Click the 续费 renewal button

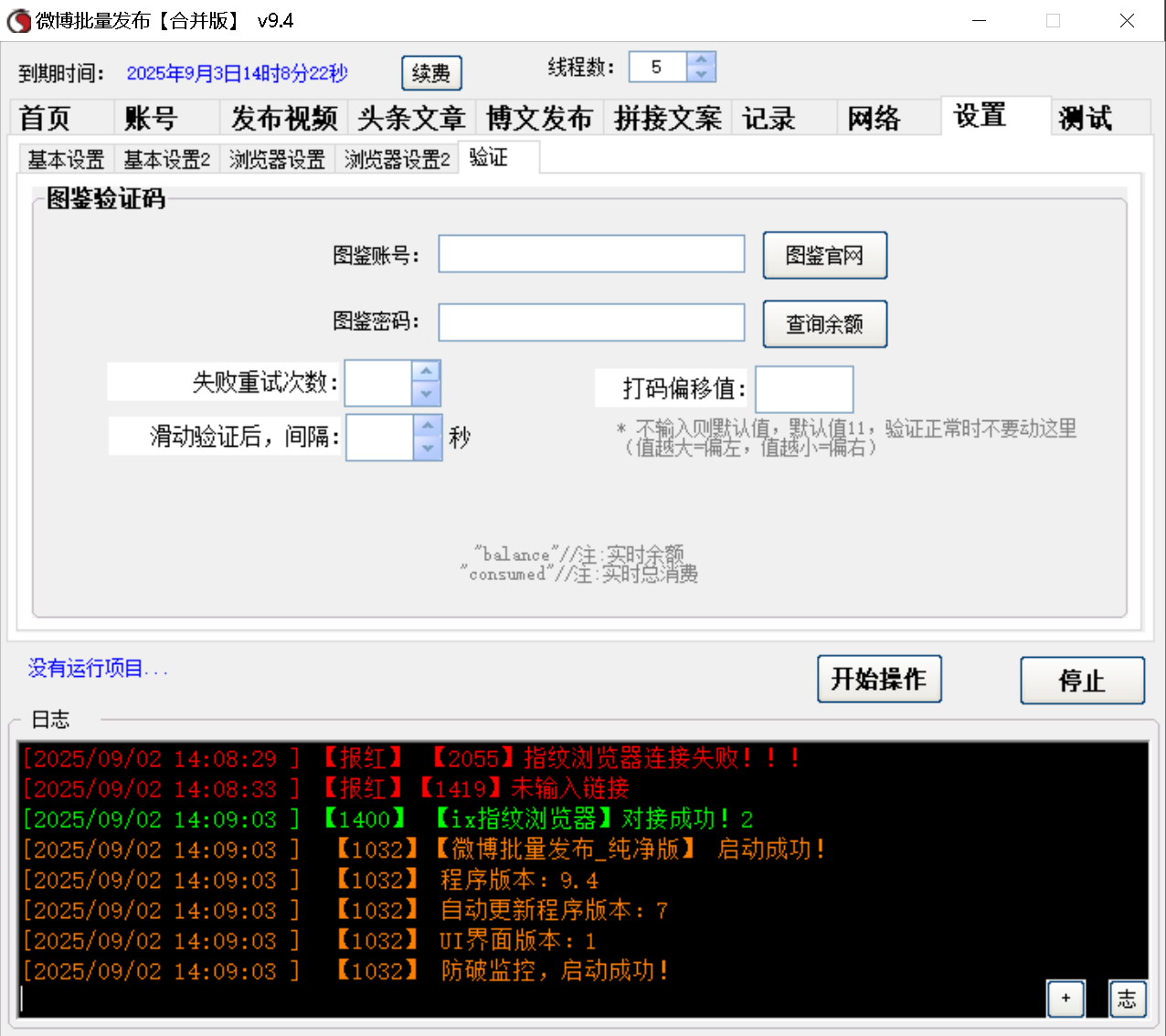[x=431, y=72]
